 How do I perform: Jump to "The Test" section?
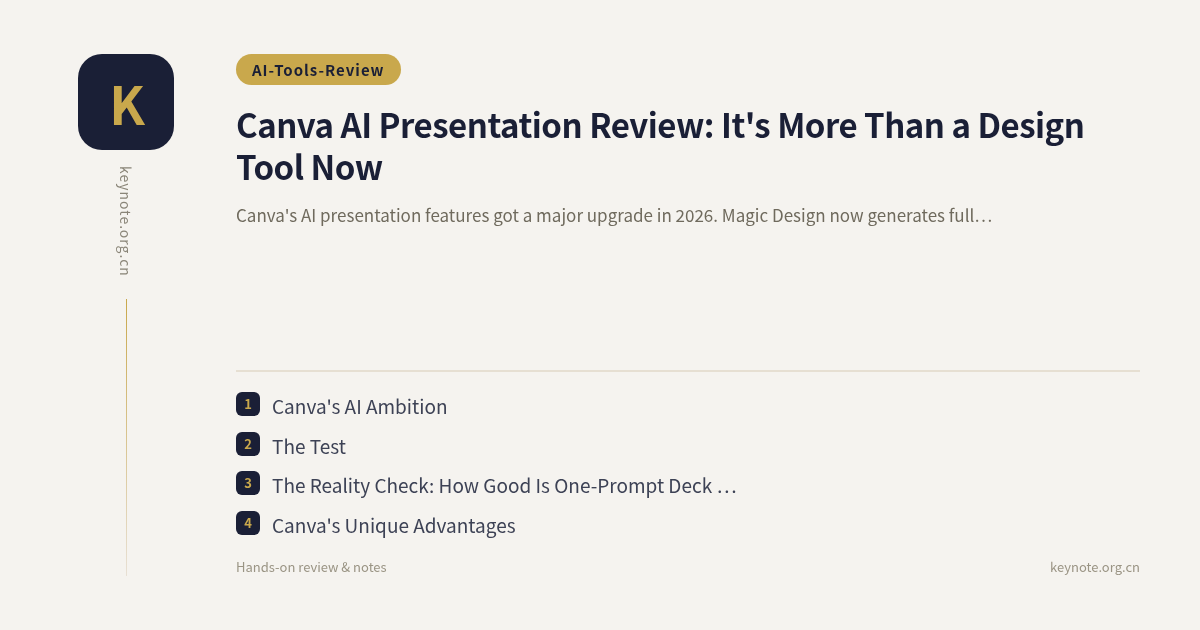pos(309,447)
